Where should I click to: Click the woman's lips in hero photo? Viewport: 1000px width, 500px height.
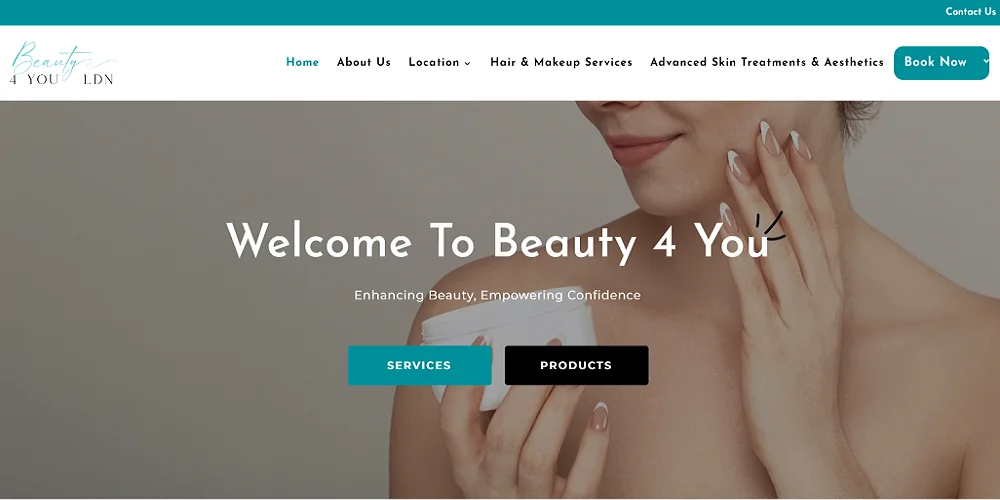641,147
